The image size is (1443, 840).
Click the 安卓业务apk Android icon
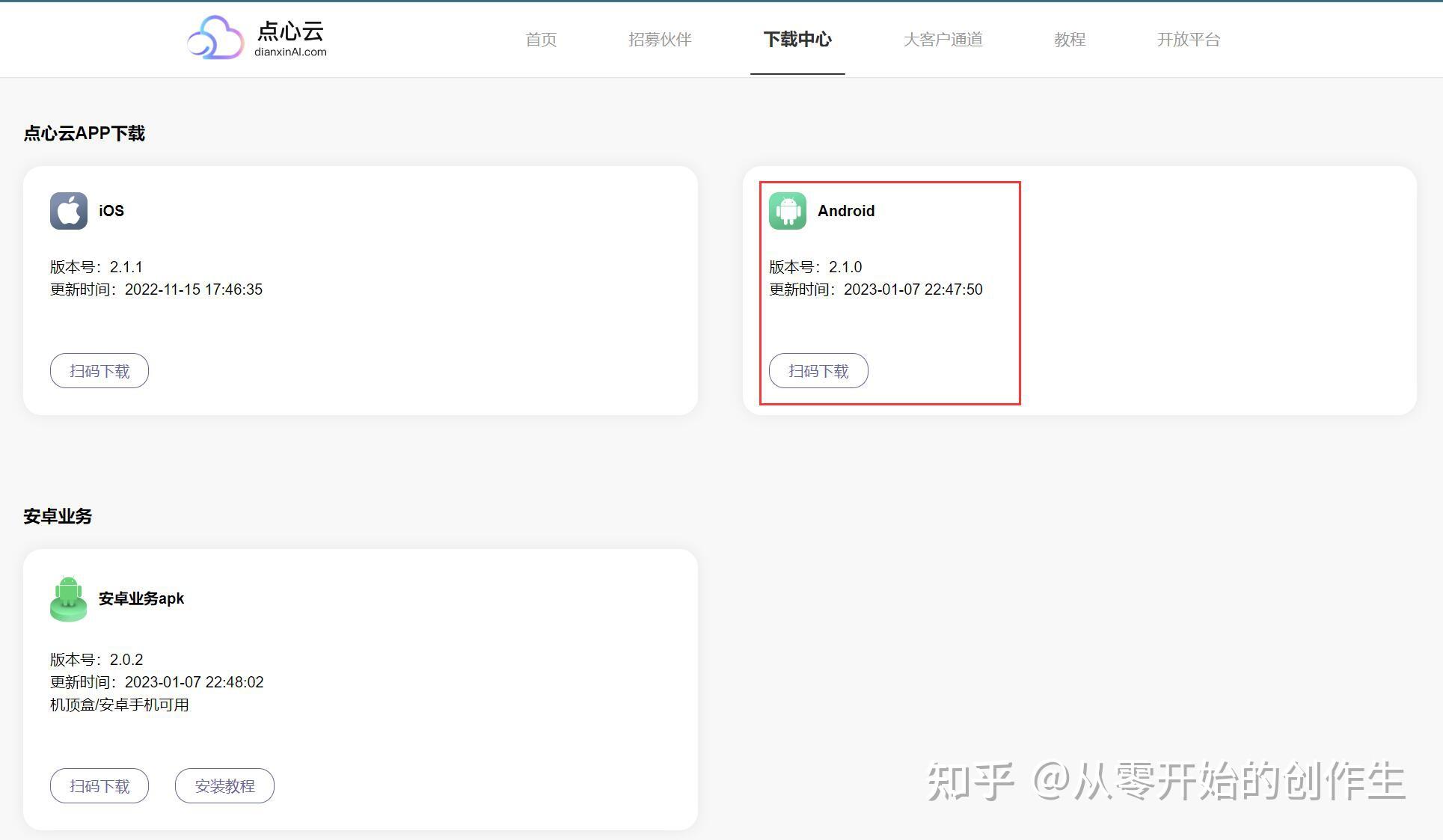[x=69, y=598]
